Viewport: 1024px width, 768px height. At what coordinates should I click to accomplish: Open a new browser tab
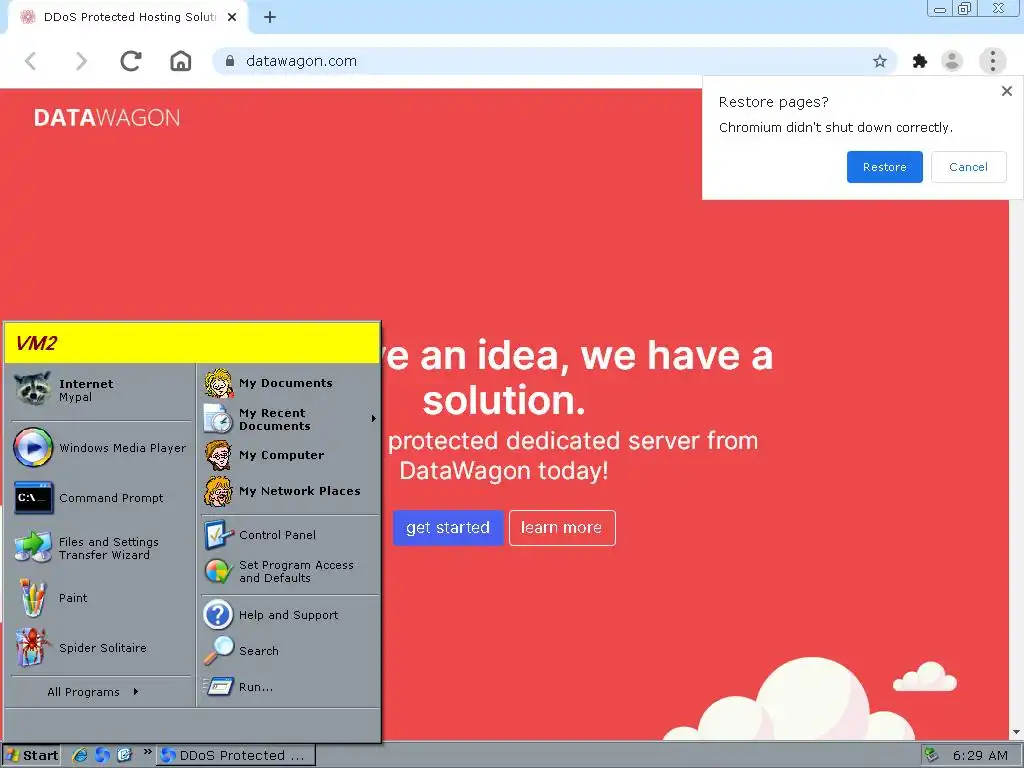[x=270, y=18]
